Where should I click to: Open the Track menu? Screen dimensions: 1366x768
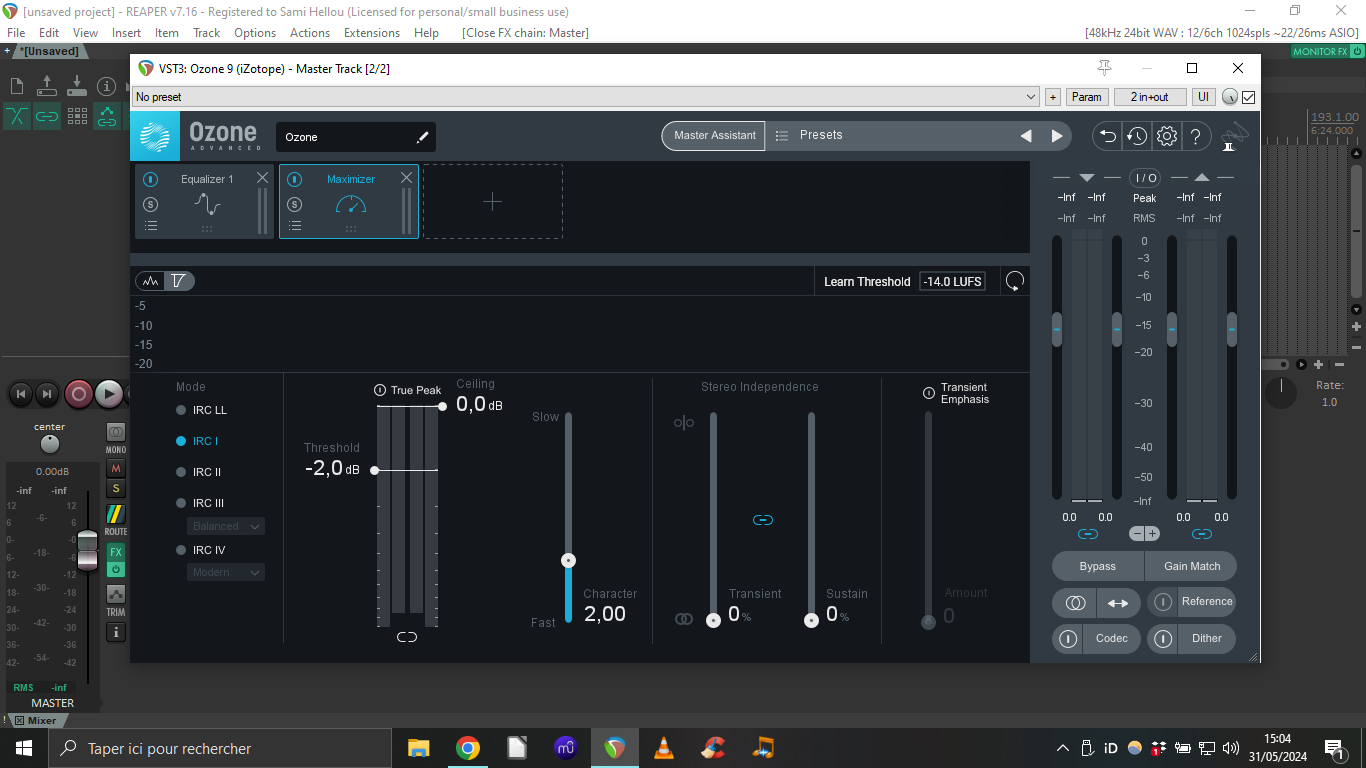207,33
